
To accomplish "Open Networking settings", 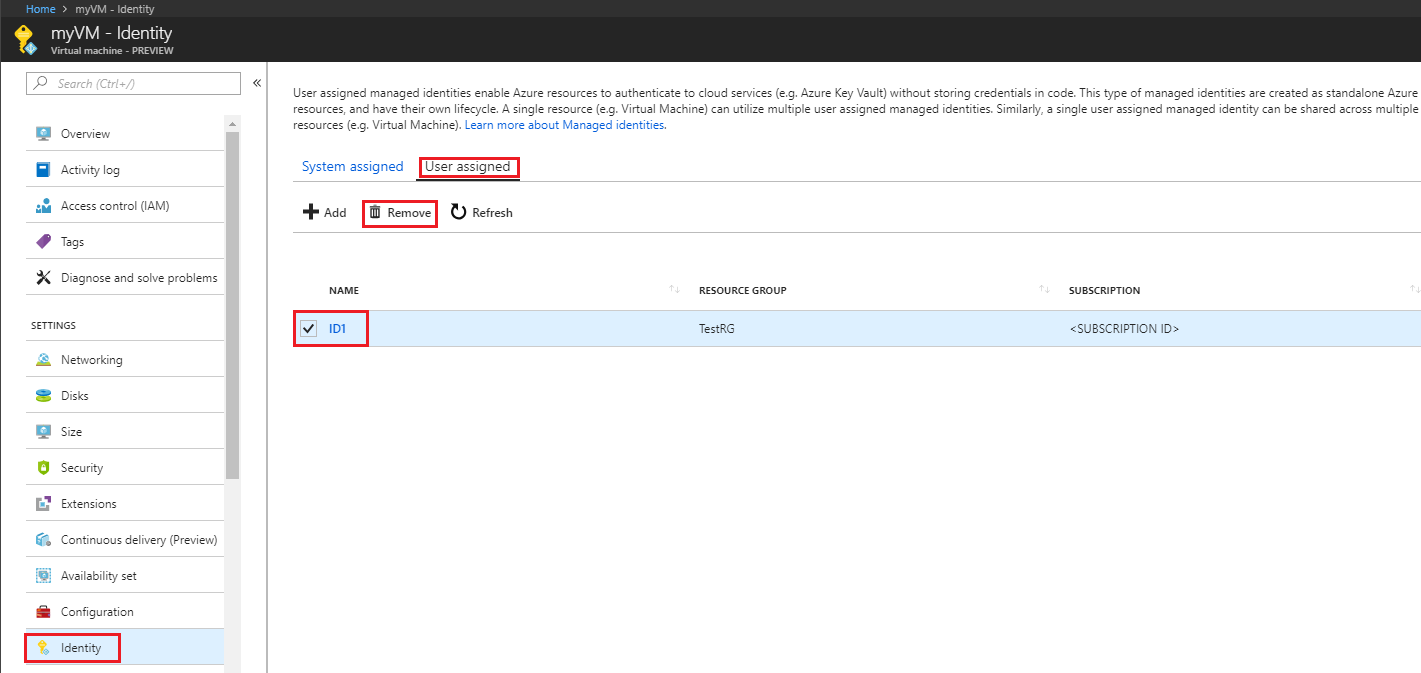I will pyautogui.click(x=125, y=360).
